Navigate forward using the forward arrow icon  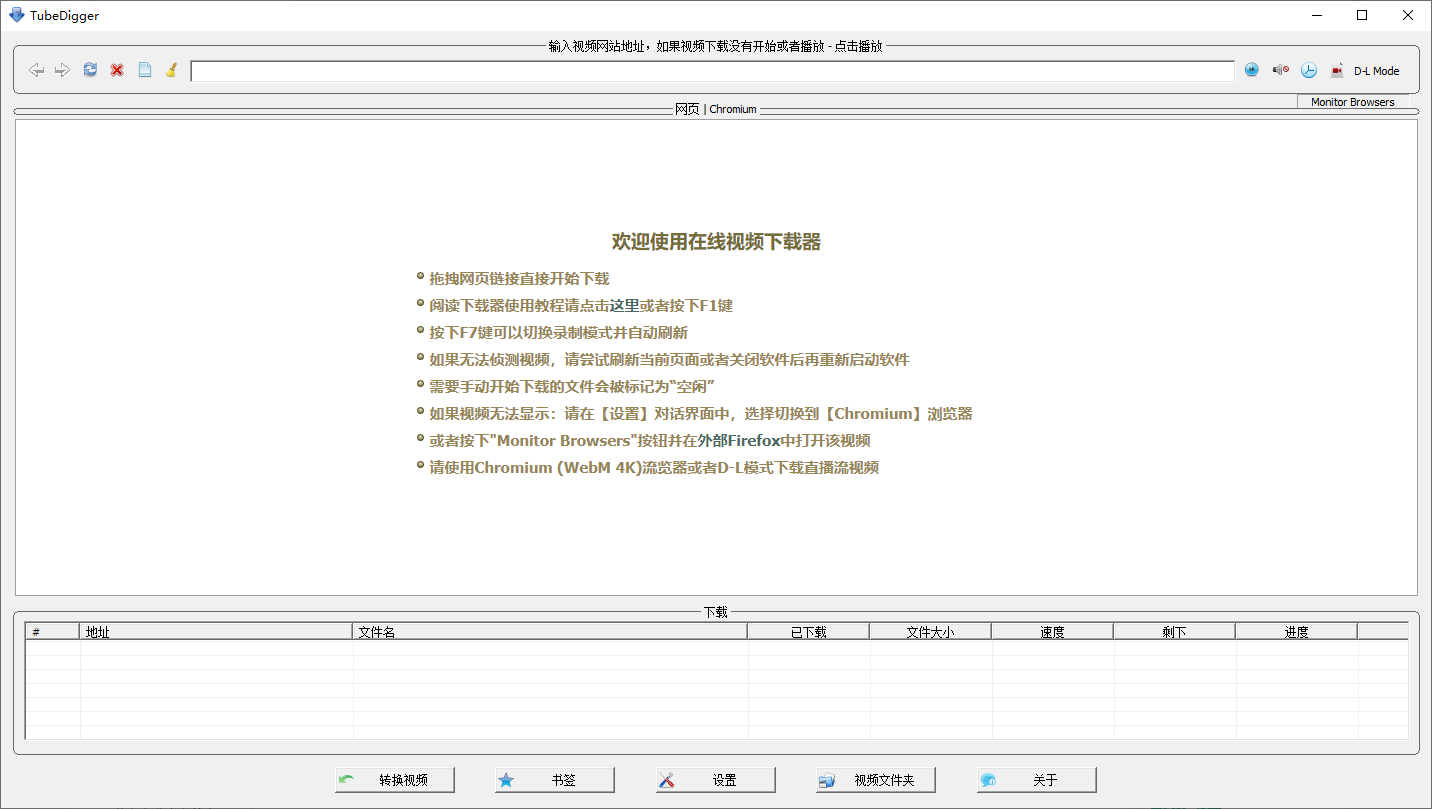(x=62, y=69)
